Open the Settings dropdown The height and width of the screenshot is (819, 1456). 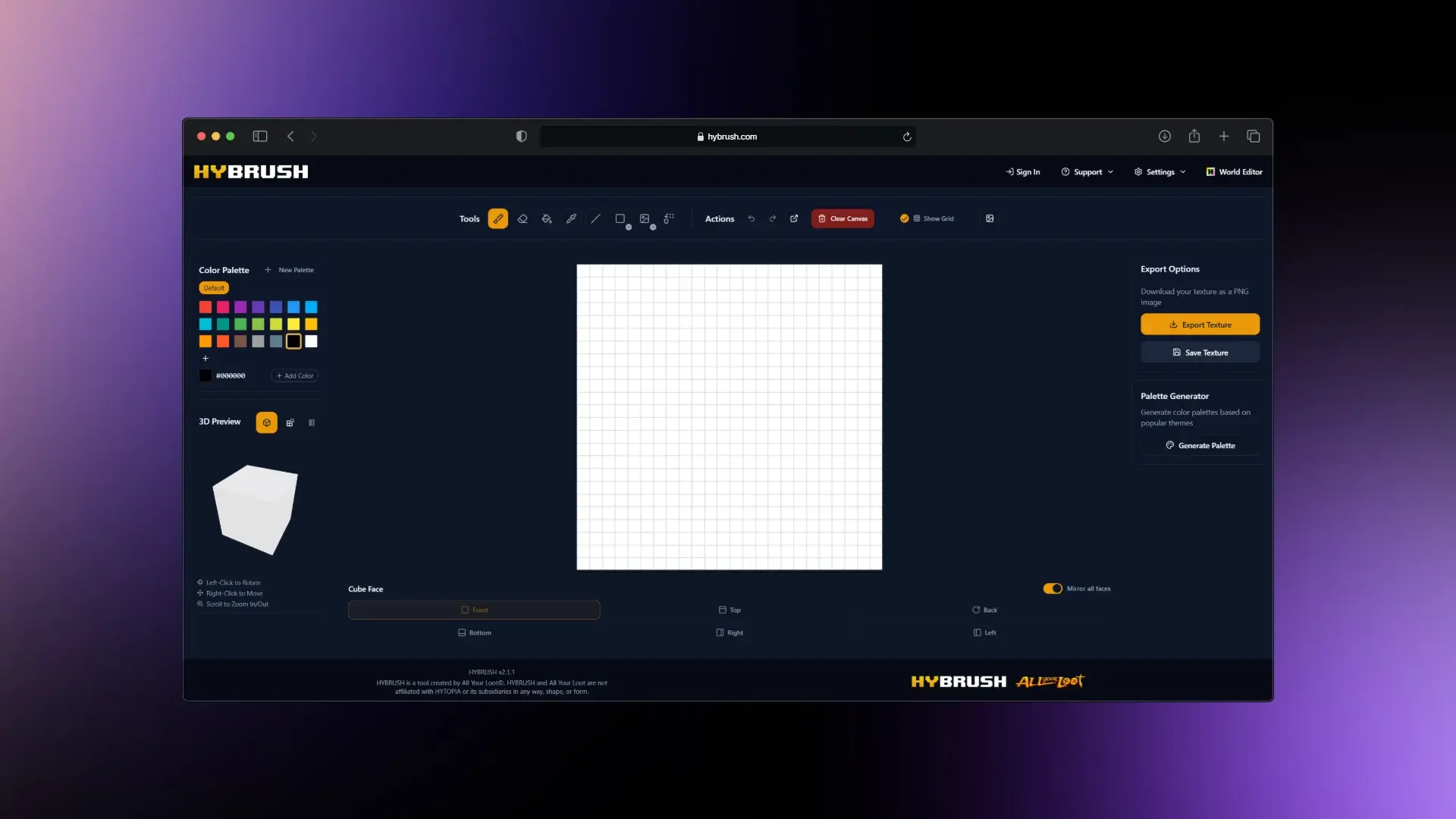tap(1159, 171)
